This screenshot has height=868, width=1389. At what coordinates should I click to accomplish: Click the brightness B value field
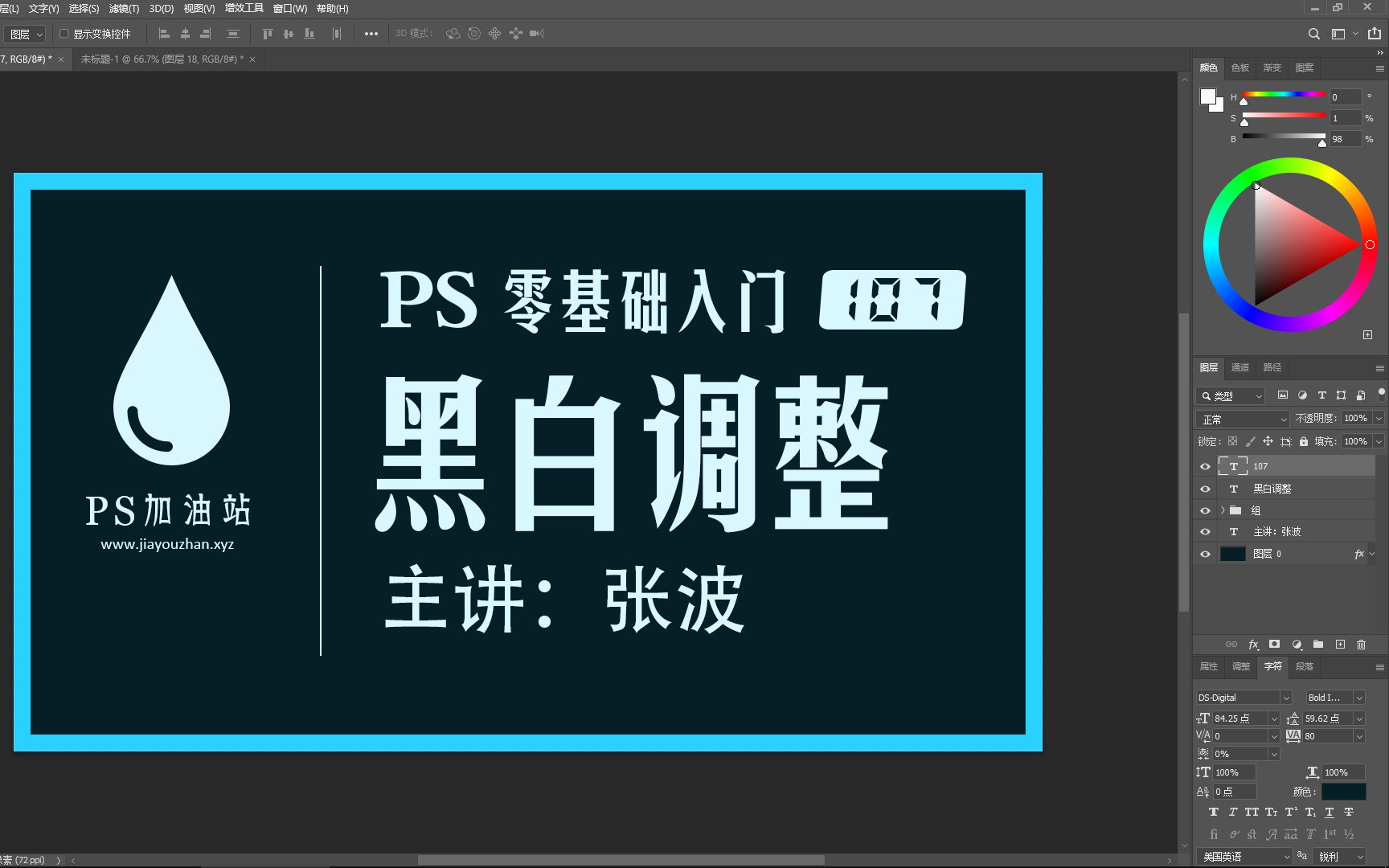pos(1345,139)
